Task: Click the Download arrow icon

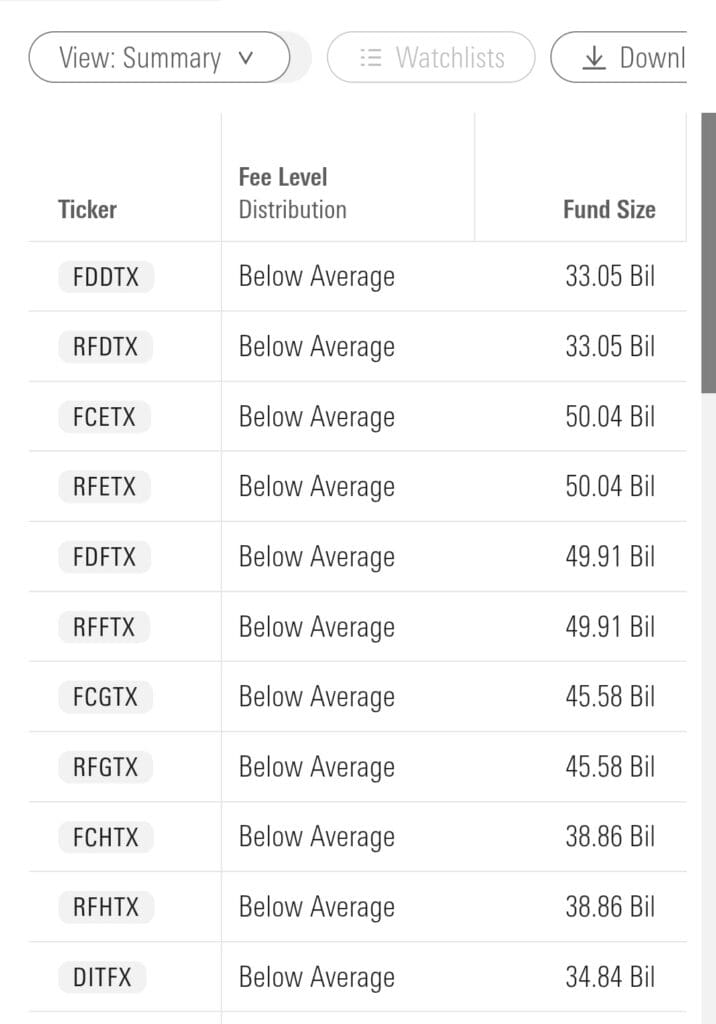Action: click(x=594, y=57)
